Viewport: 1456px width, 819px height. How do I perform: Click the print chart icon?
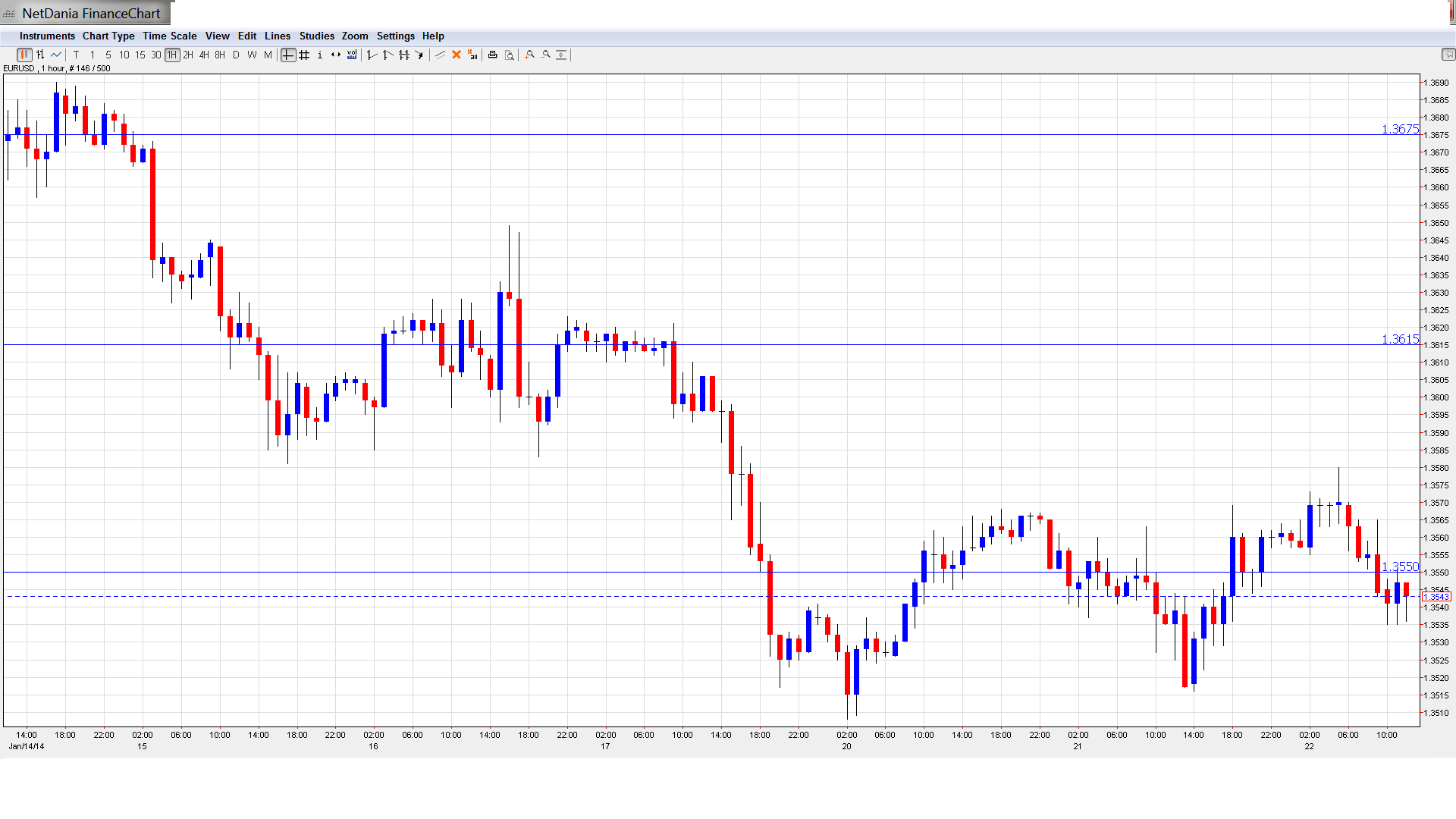(493, 55)
